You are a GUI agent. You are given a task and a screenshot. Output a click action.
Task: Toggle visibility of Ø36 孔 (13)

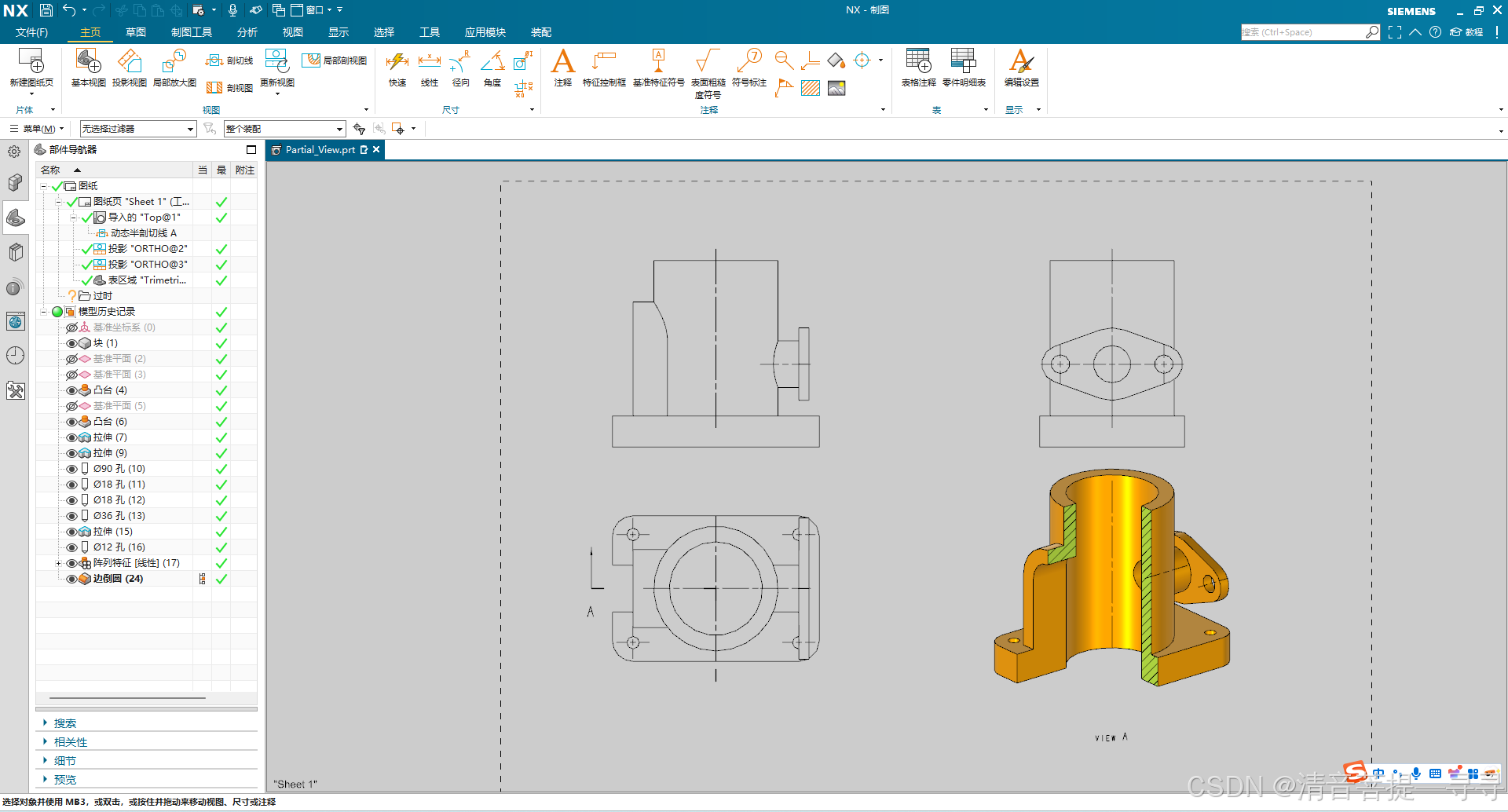[x=71, y=516]
